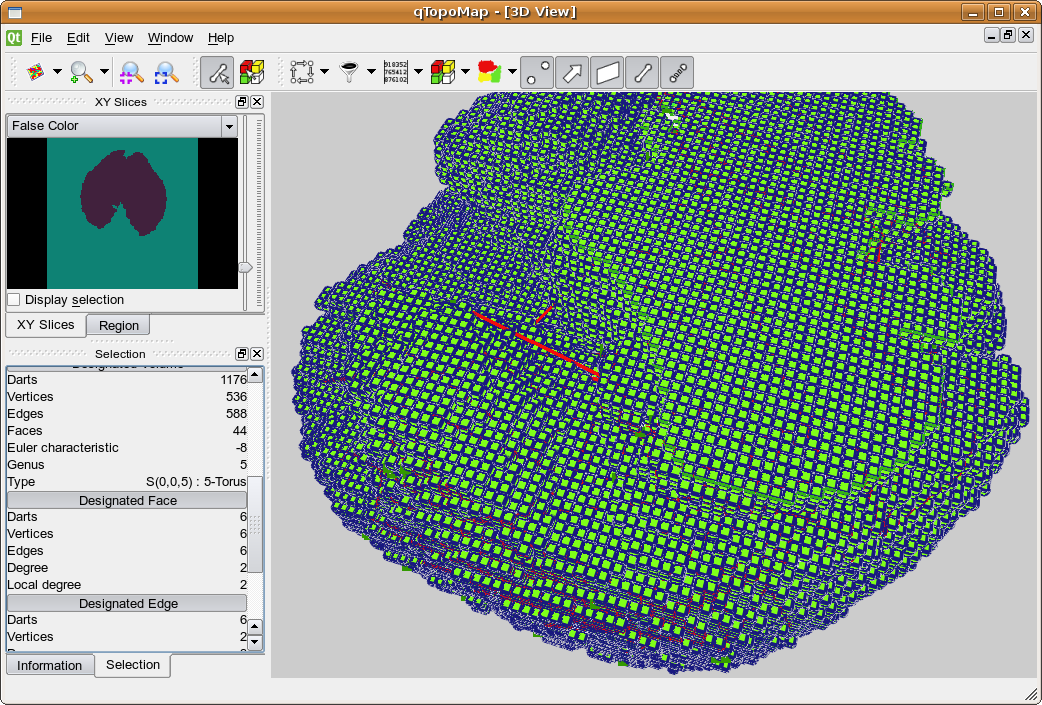Expand the dropdown arrow beside zoom in

(104, 72)
